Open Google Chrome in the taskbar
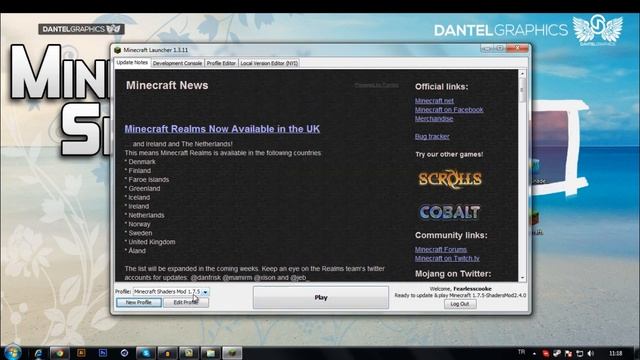 click(x=60, y=353)
